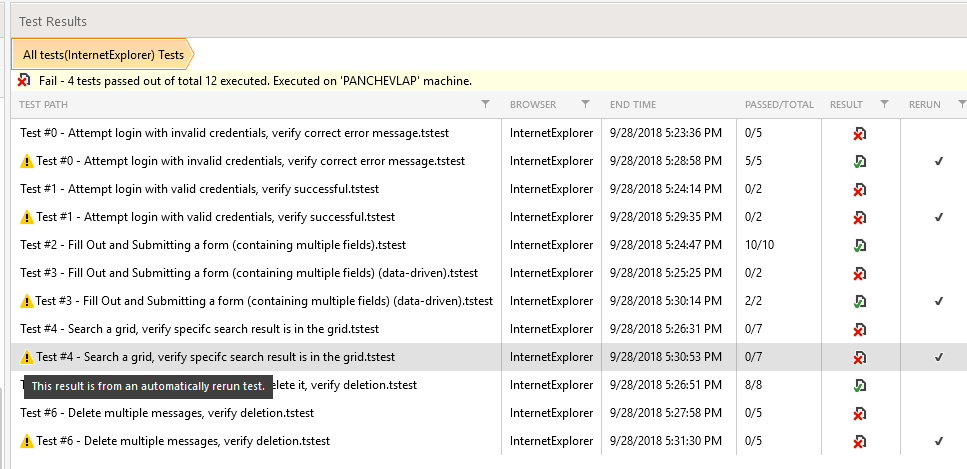This screenshot has width=967, height=469.
Task: Open the Rerun column filter
Action: pyautogui.click(x=961, y=104)
